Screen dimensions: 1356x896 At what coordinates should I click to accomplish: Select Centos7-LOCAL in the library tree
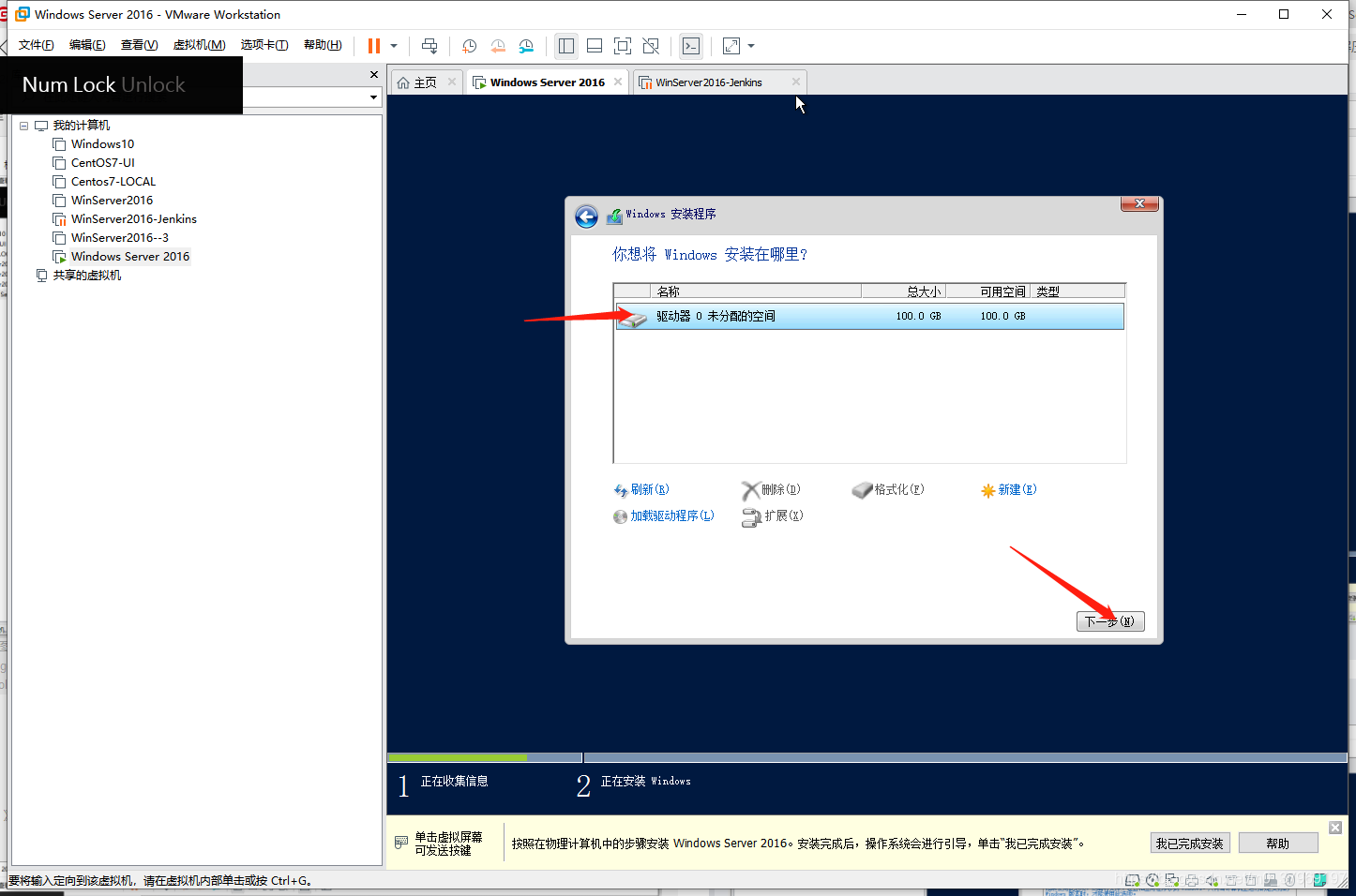[x=113, y=182]
